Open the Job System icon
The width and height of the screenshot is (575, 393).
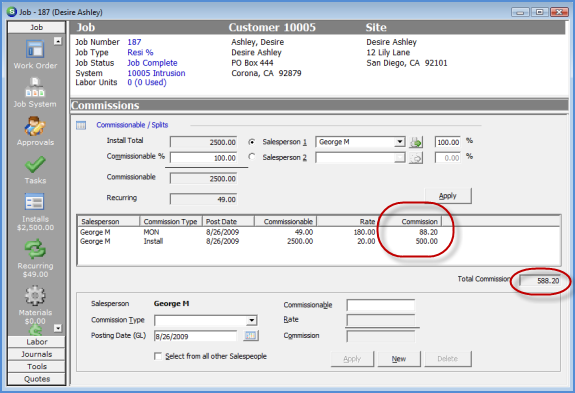click(x=35, y=88)
